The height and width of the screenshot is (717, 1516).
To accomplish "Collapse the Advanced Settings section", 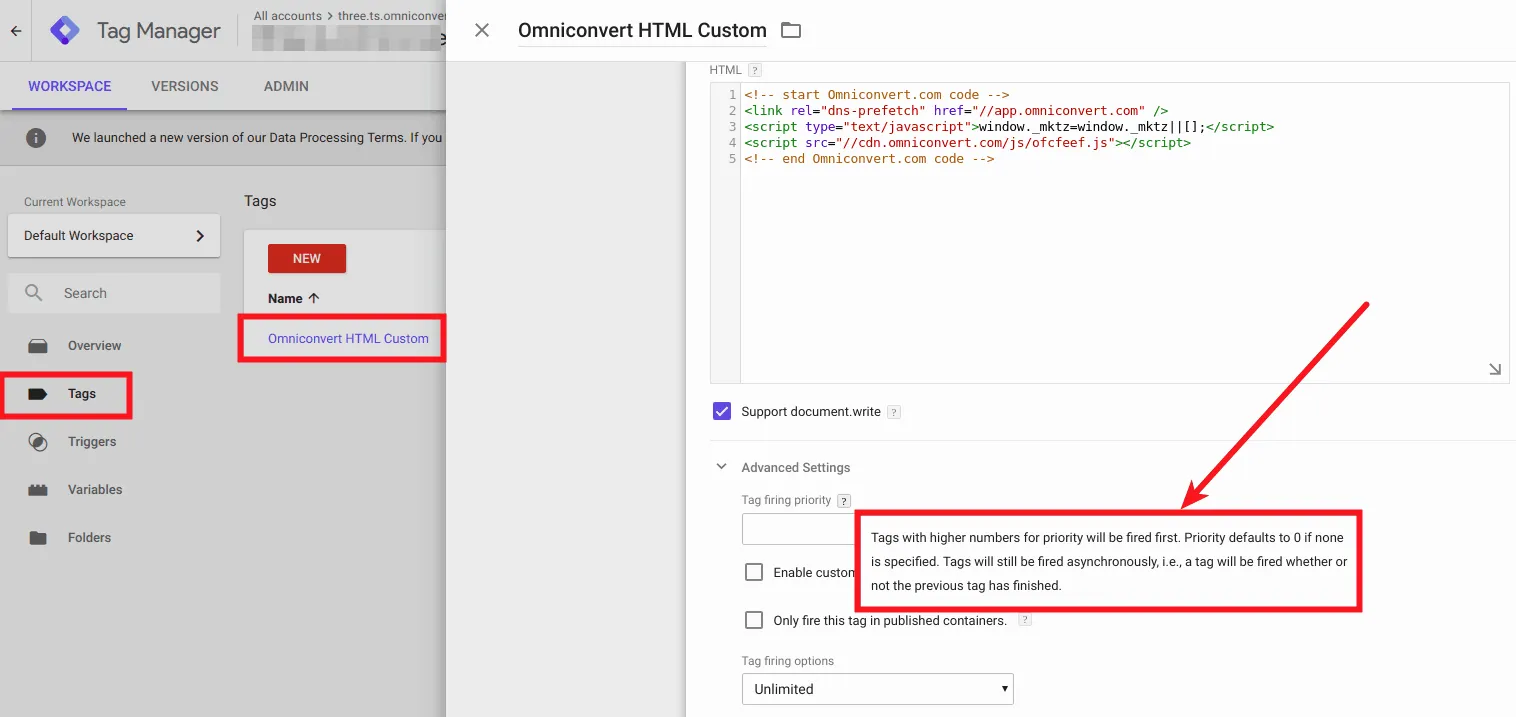I will pos(721,467).
